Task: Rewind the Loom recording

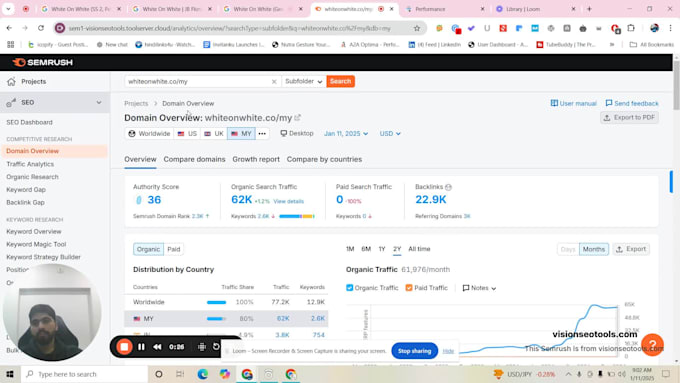Action: (x=157, y=347)
